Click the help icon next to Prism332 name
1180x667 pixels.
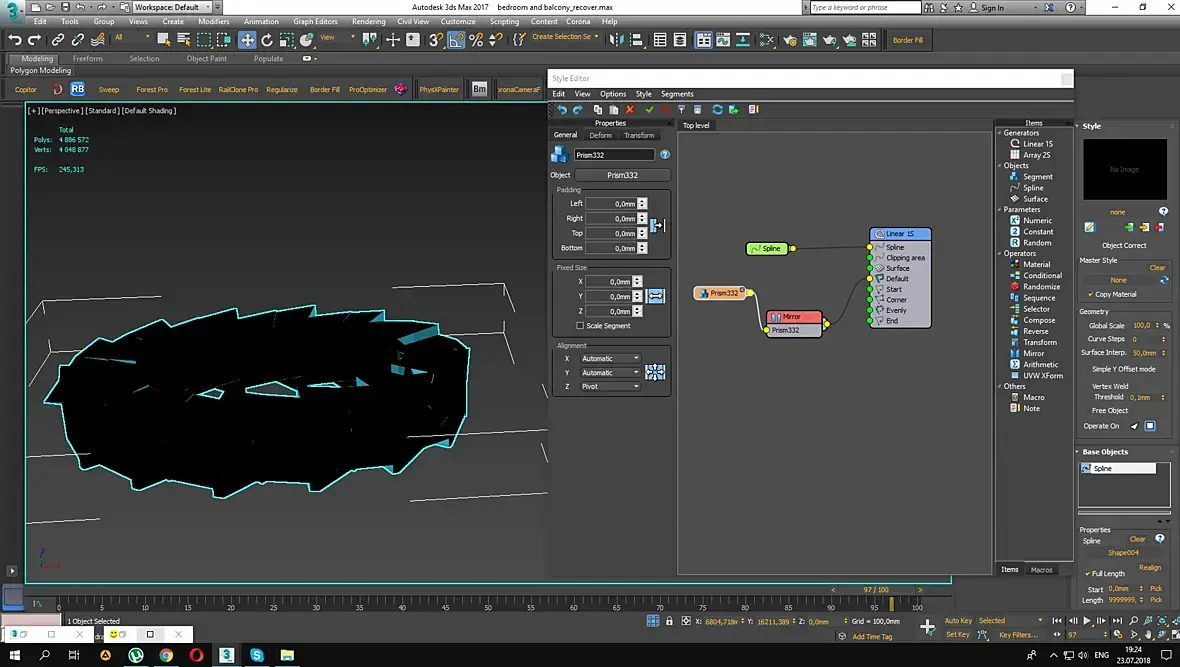[665, 155]
